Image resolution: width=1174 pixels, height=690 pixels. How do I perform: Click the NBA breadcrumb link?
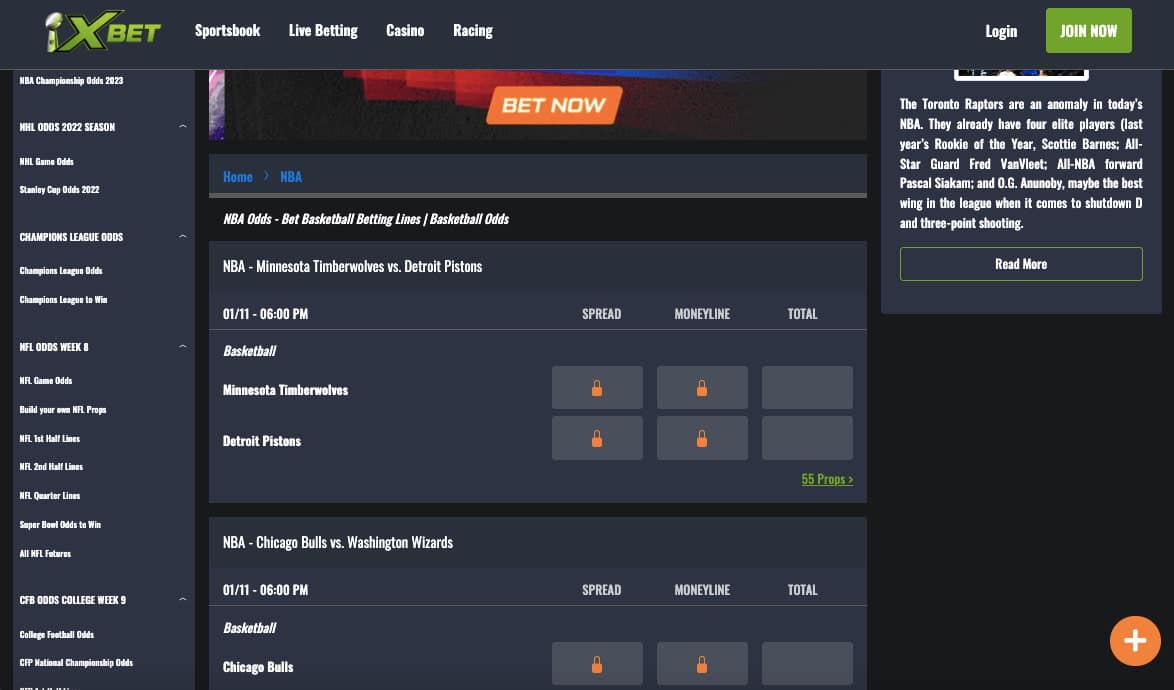tap(291, 177)
